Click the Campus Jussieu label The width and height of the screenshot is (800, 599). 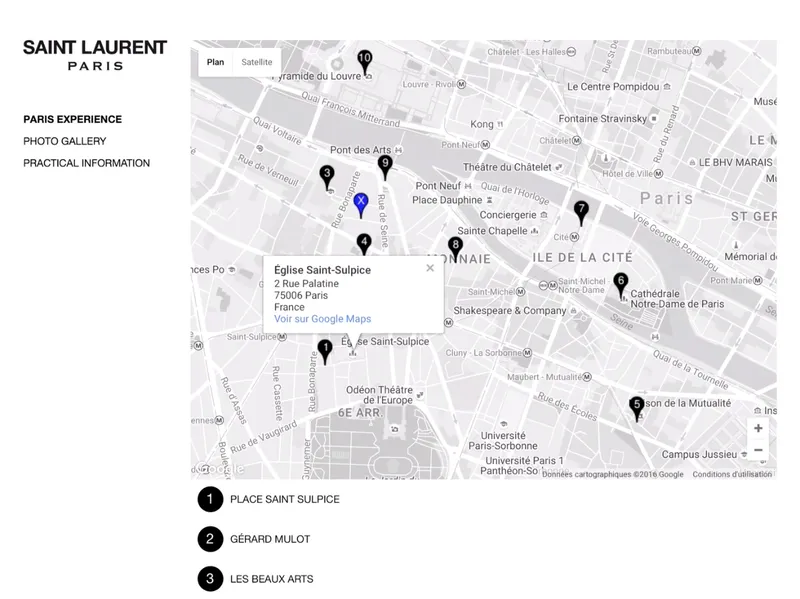pyautogui.click(x=699, y=455)
